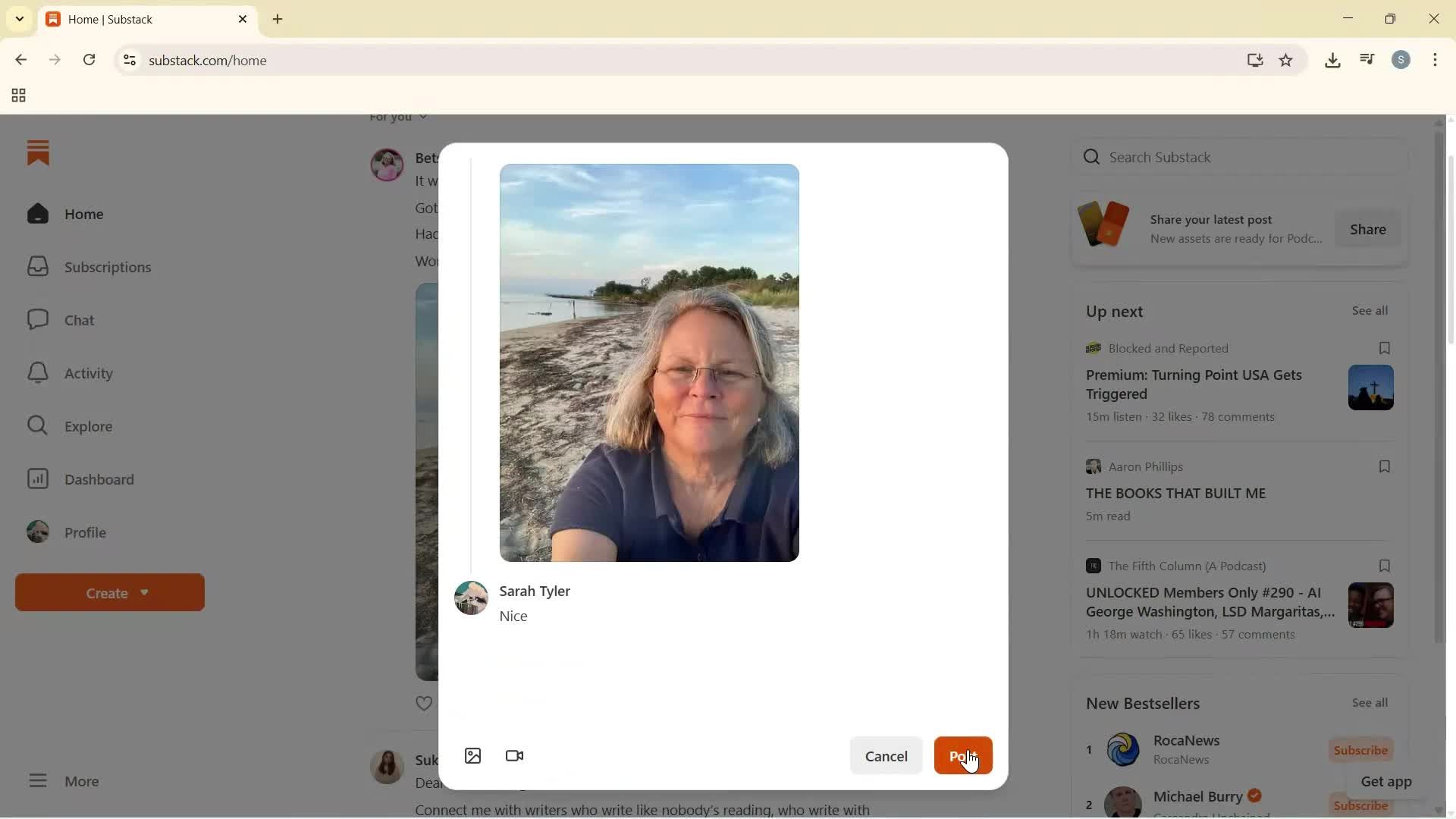The width and height of the screenshot is (1456, 819).
Task: Expand the More sidebar item
Action: [x=64, y=781]
